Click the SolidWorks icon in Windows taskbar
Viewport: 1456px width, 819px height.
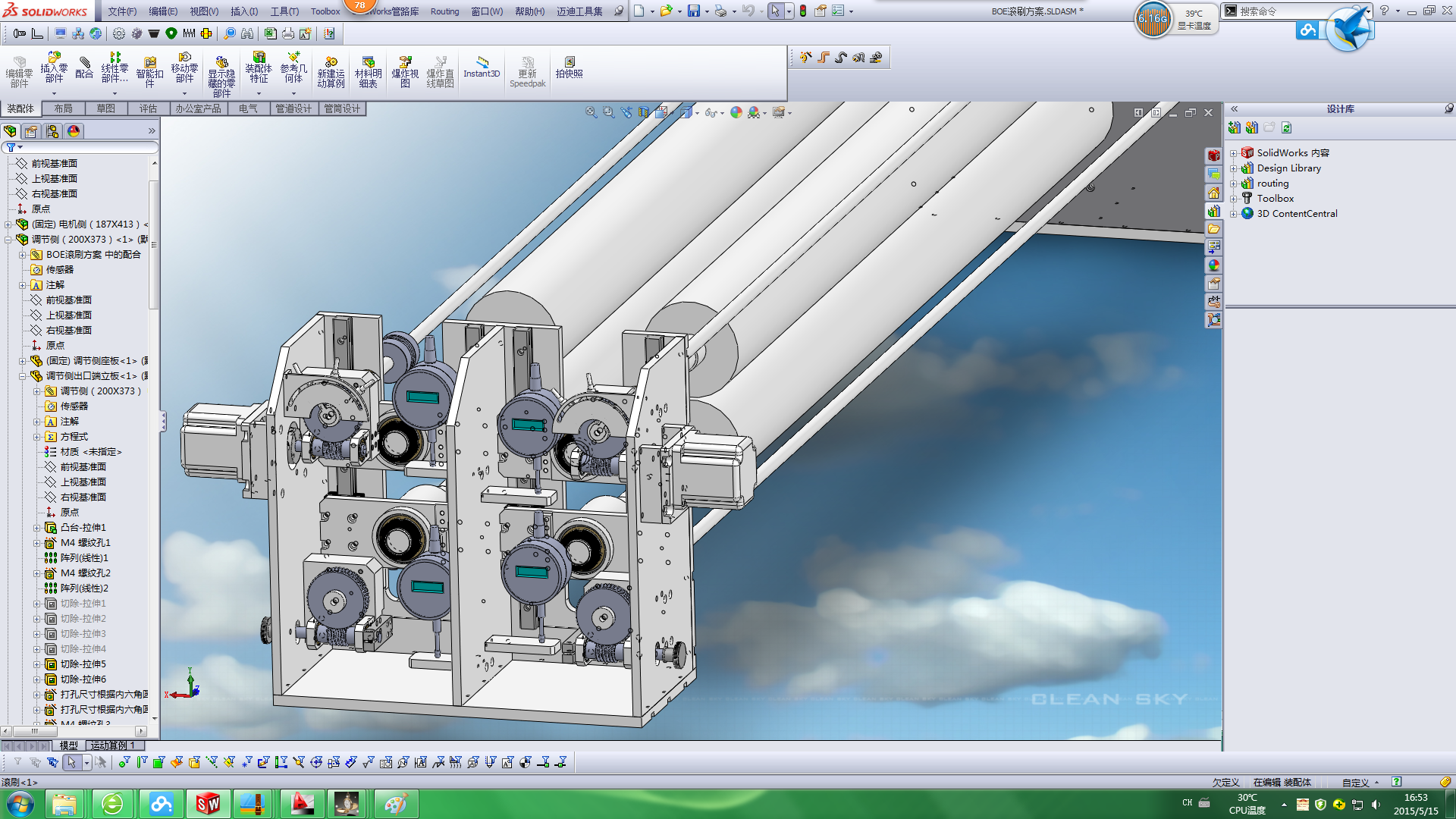(x=207, y=804)
